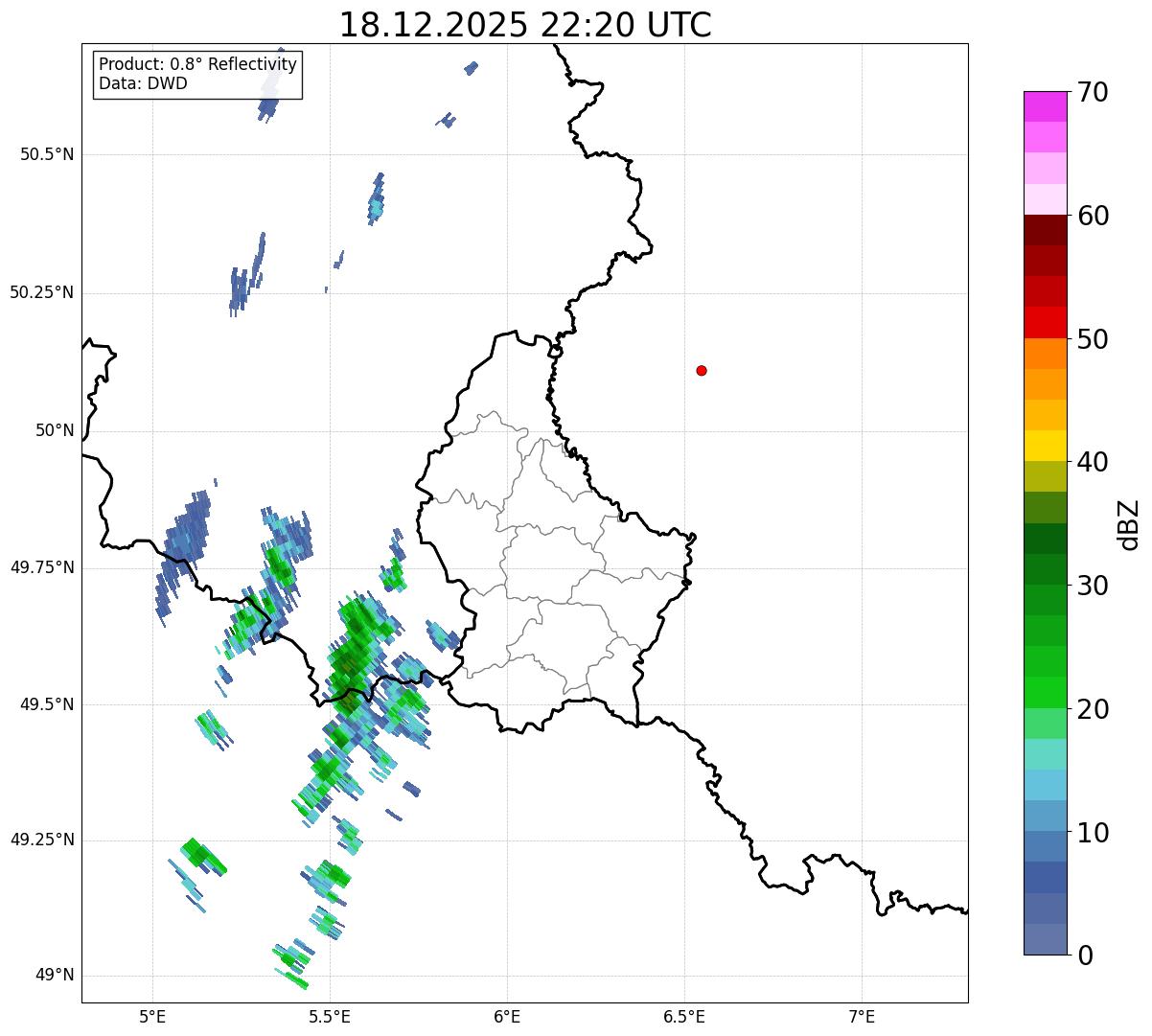
Task: Click the 50.5°N latitude label
Action: (47, 154)
